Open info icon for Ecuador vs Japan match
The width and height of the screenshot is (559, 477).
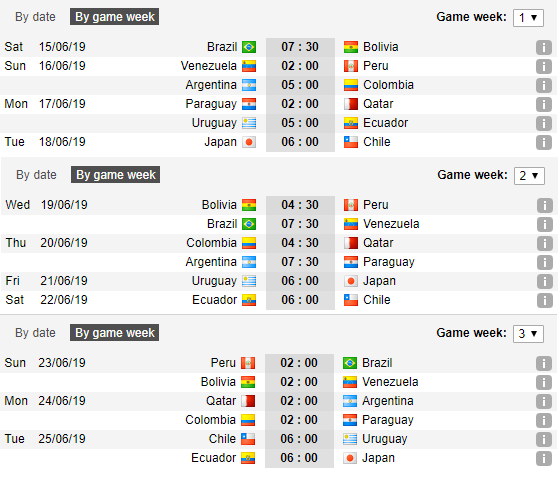click(x=543, y=458)
